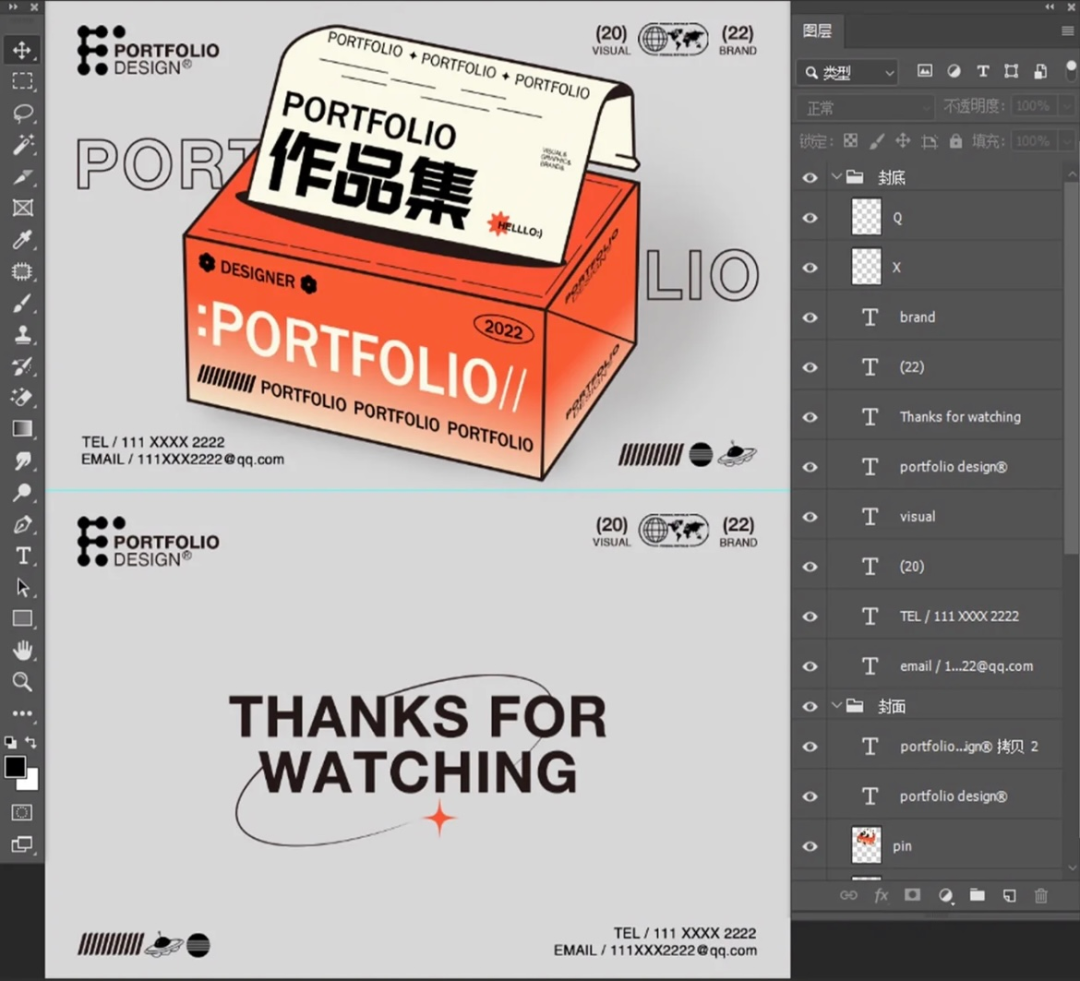Click the delete layer trash icon
The height and width of the screenshot is (981, 1080).
coord(1041,896)
